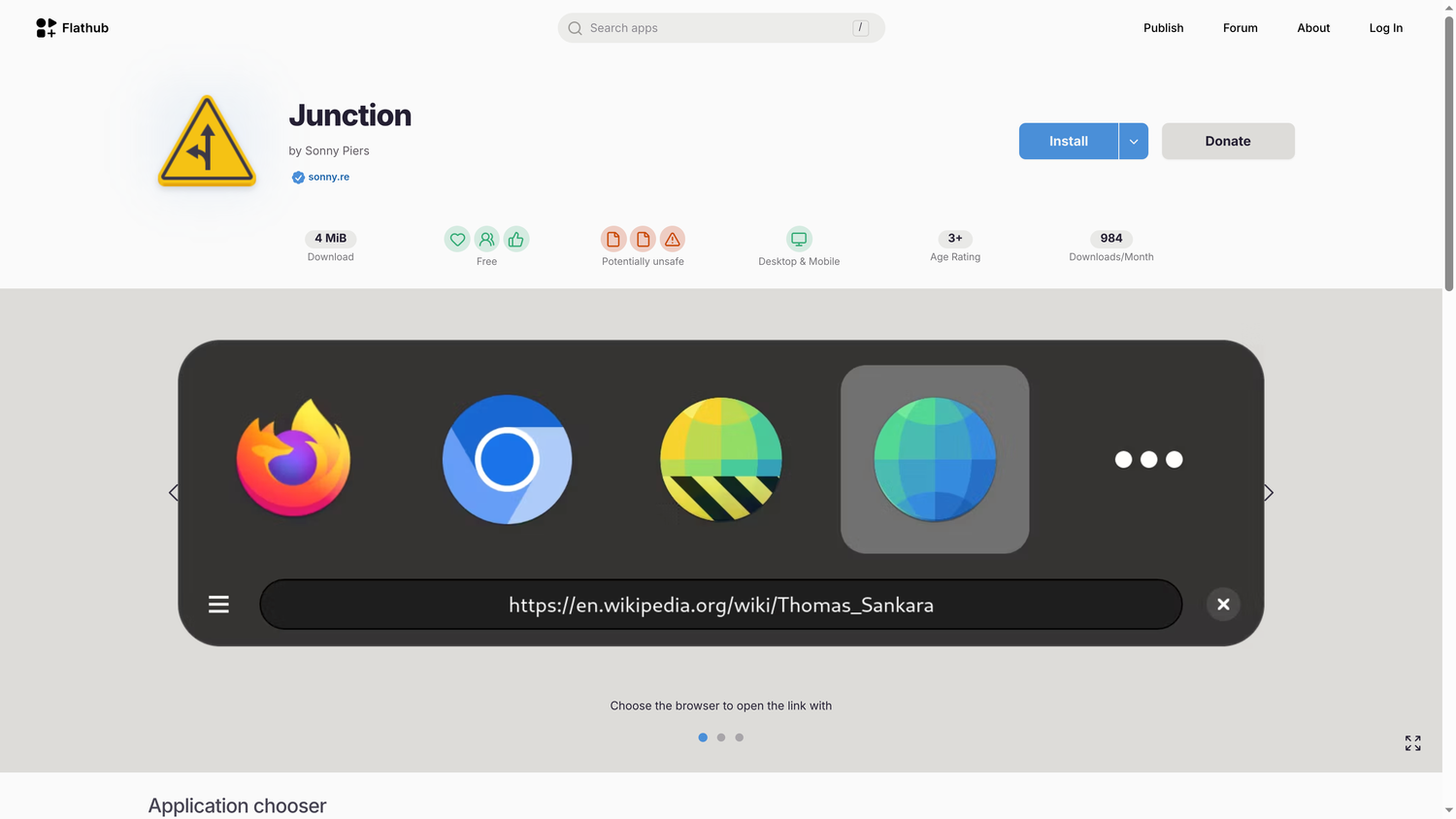Click the community people icon above Free
The image size is (1456, 819).
(486, 239)
